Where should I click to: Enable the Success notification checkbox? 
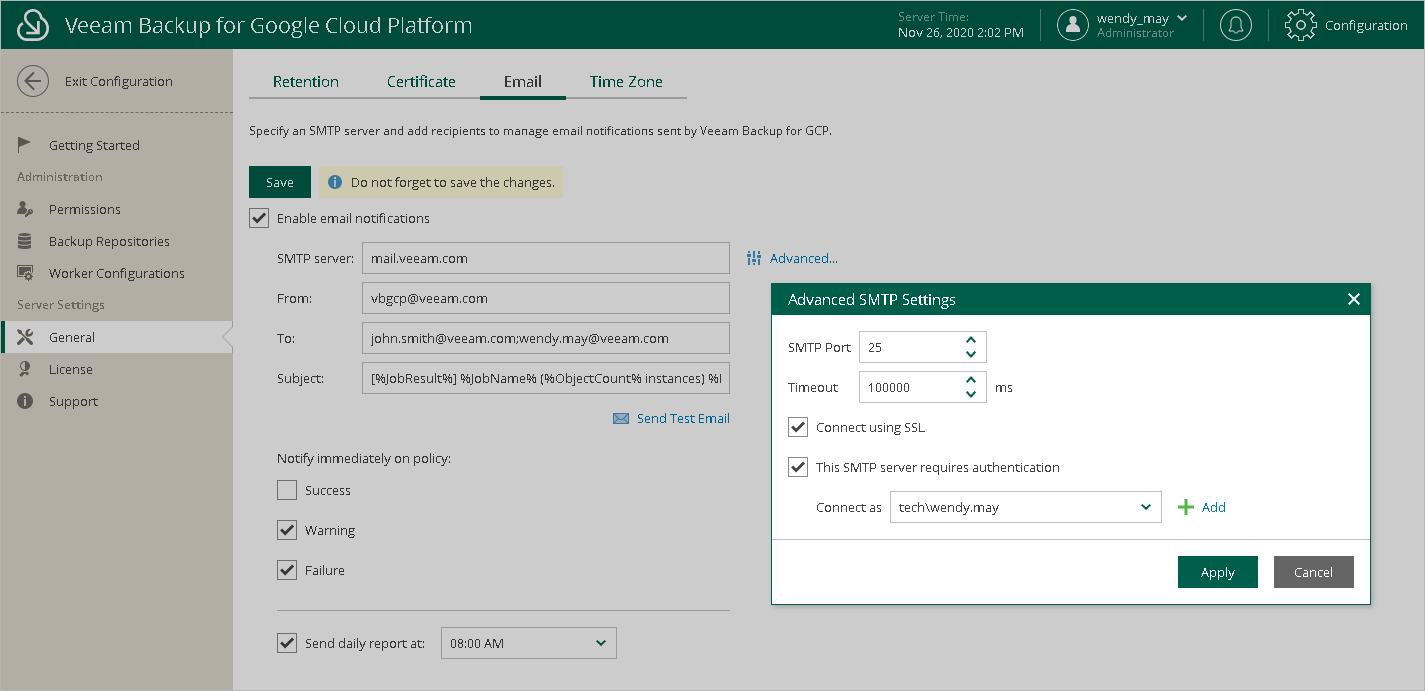pyautogui.click(x=287, y=490)
